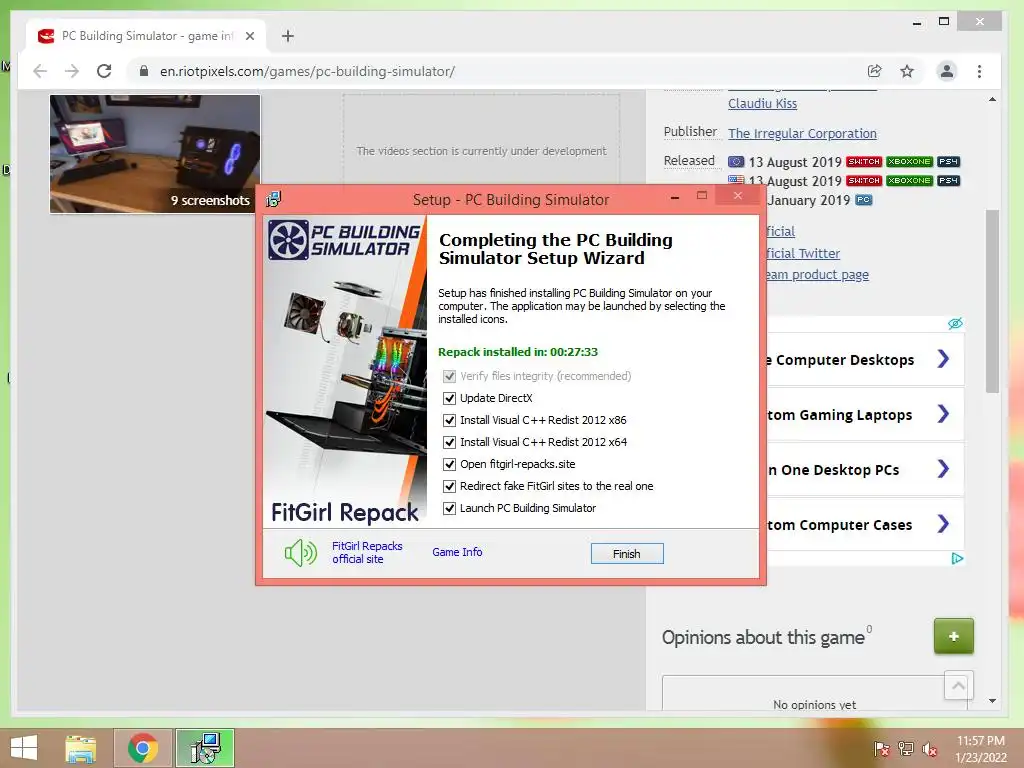This screenshot has height=768, width=1024.
Task: Reload the riotpixels page
Action: [x=104, y=71]
